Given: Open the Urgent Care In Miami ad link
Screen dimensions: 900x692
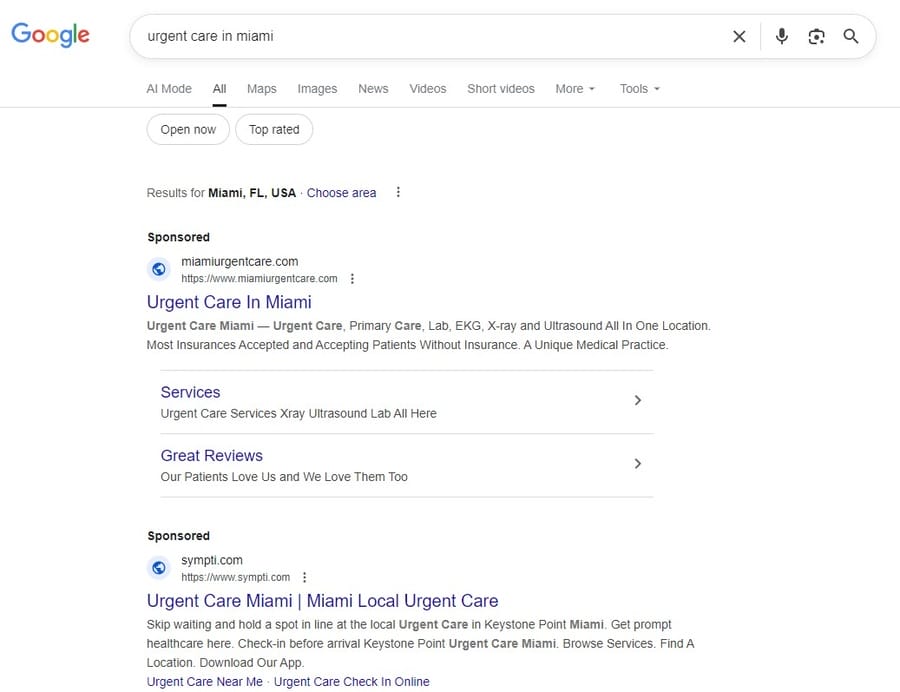Looking at the screenshot, I should coord(229,302).
